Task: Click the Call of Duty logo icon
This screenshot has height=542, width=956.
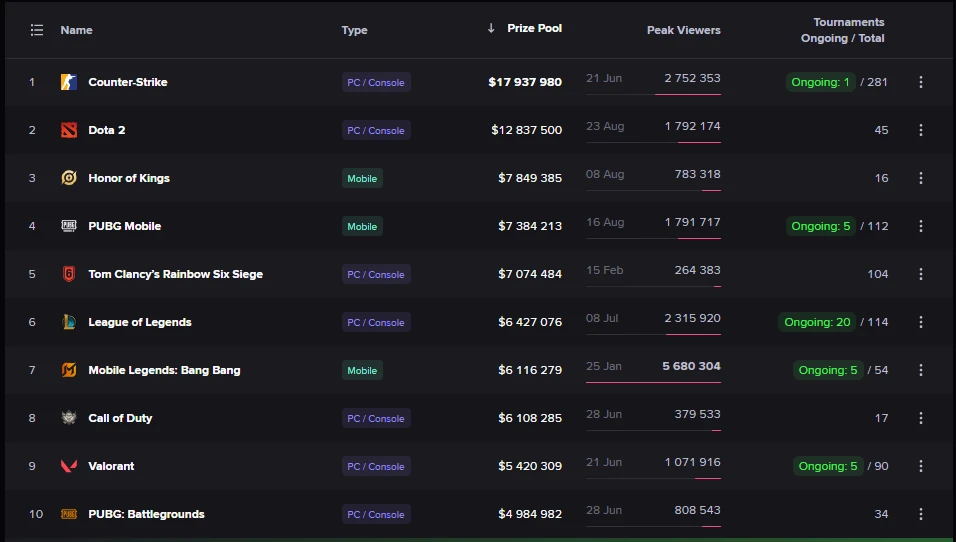Action: point(69,418)
